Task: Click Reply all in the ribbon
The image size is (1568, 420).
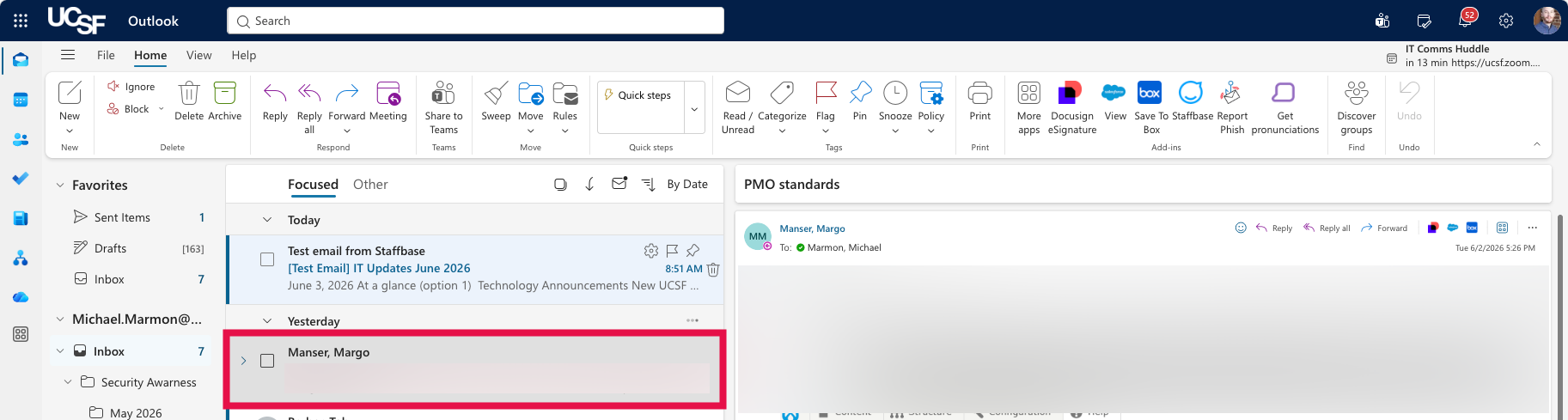Action: 309,107
